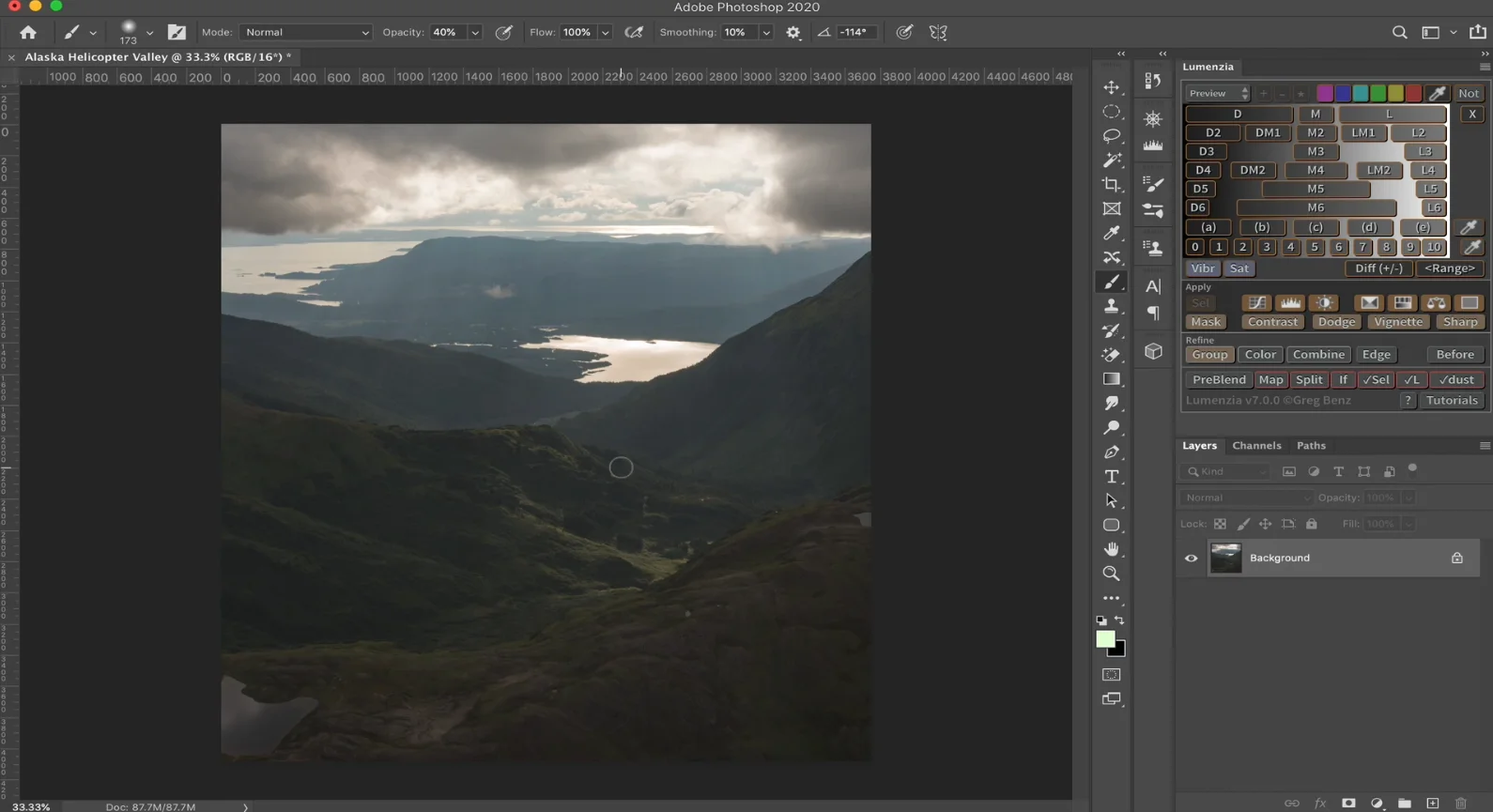Select the Magic Wand tool
Screen dimensions: 1493x812
coord(1112,161)
